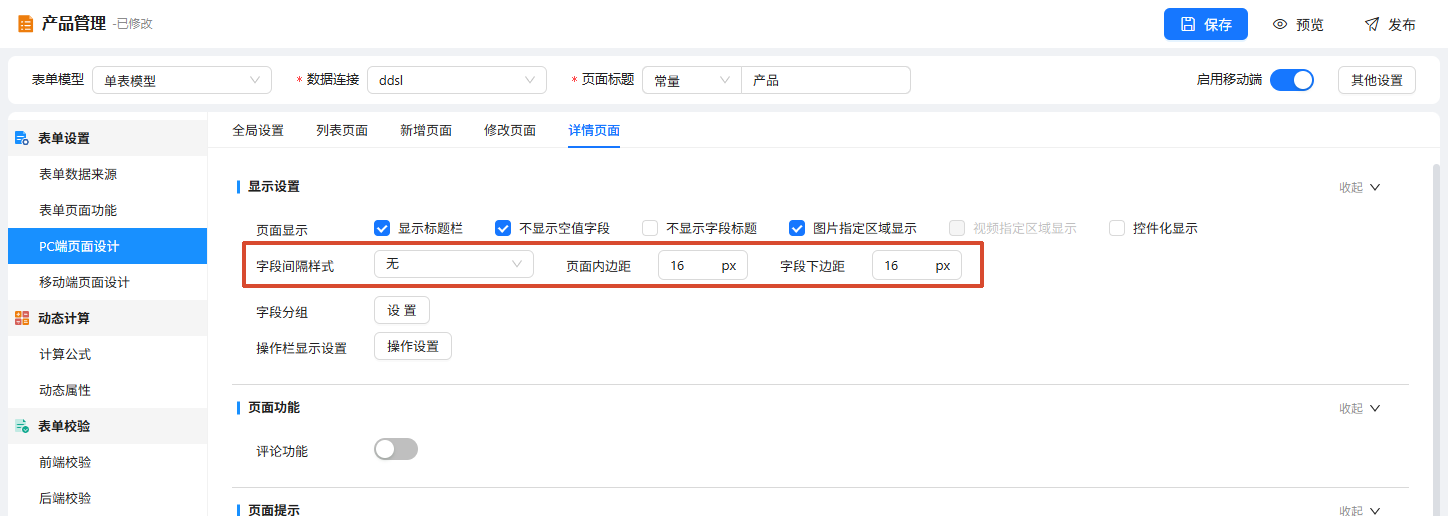
Task: Collapse the 页面功能 section
Action: pyautogui.click(x=1360, y=408)
